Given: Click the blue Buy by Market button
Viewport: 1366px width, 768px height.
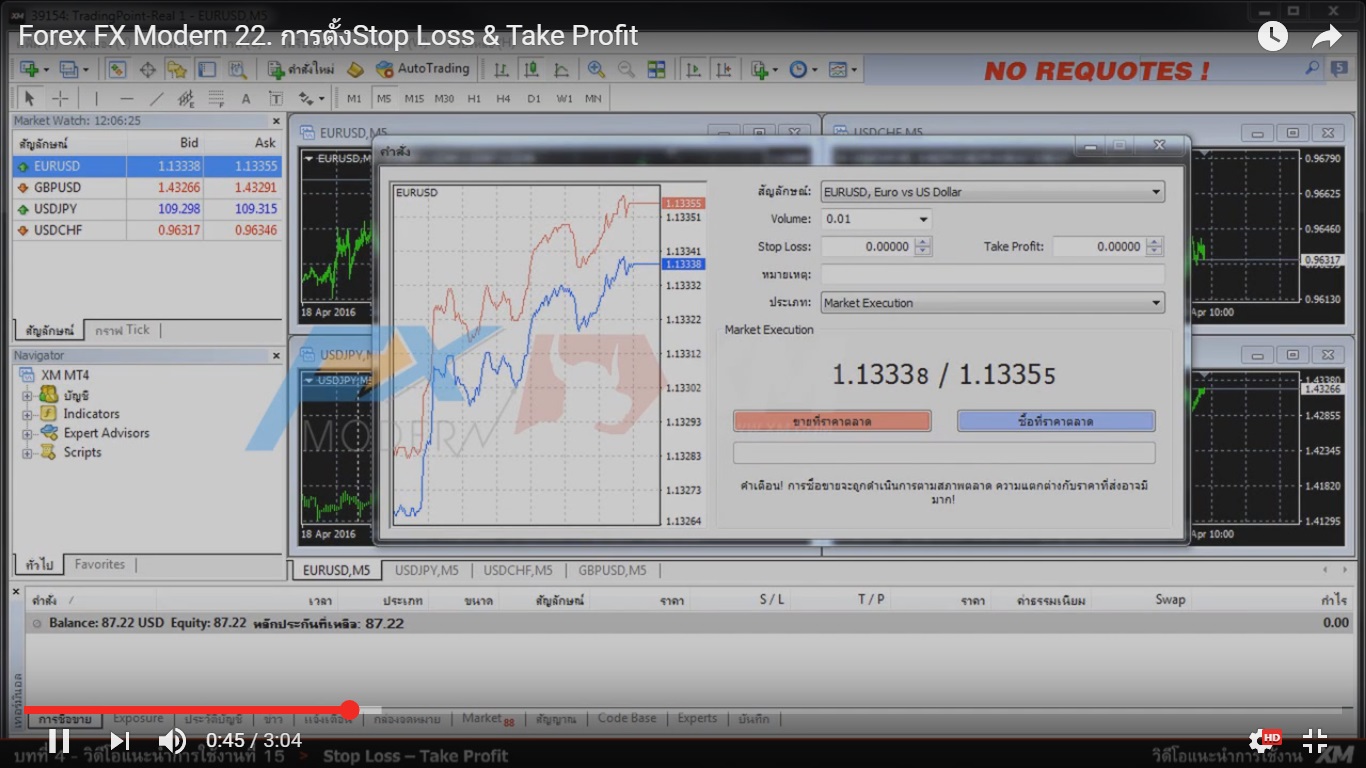Looking at the screenshot, I should point(1056,421).
